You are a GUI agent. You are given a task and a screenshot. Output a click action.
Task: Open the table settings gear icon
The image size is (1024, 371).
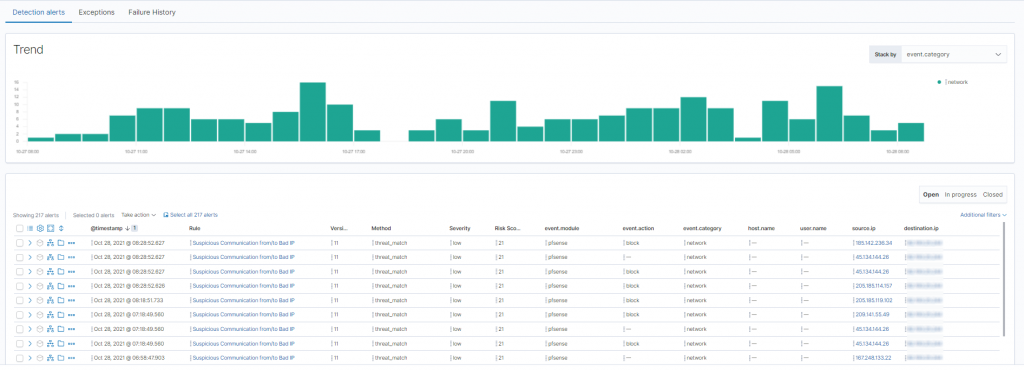(x=40, y=228)
